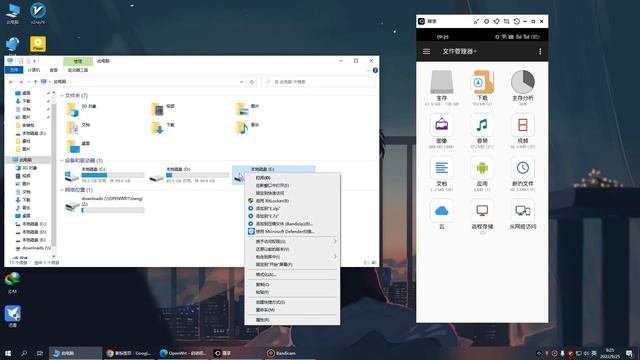Expand the 包含到库中 submenu arrow
Screen dimensions: 640x360
[335, 257]
